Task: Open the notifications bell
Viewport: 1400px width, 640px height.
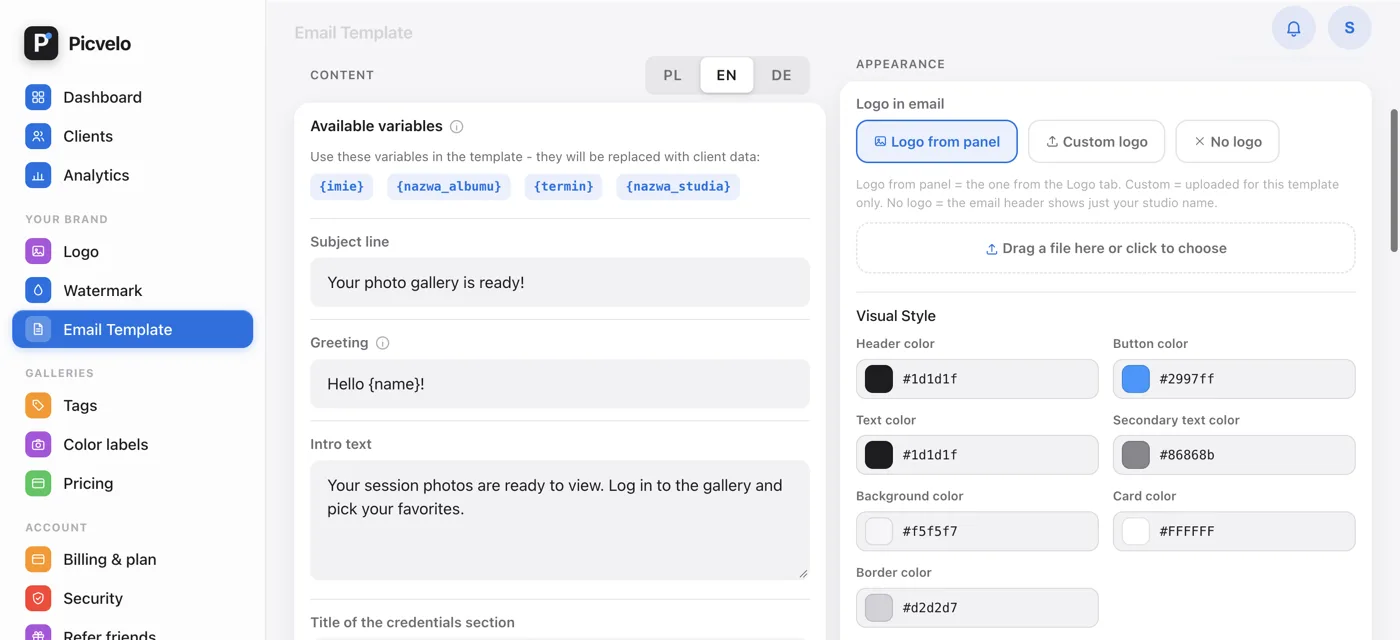Action: [1293, 28]
